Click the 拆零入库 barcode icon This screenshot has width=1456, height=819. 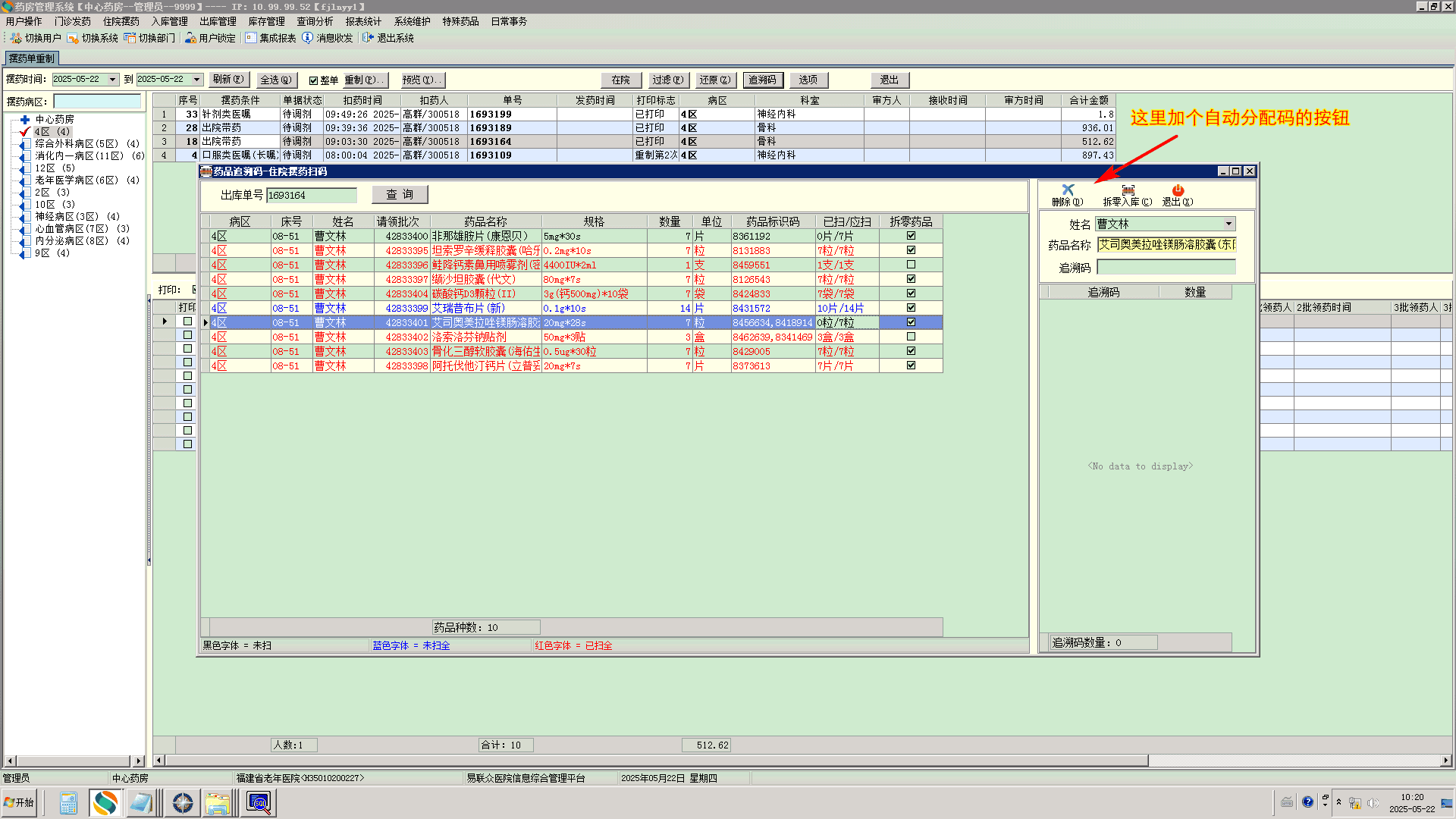point(1128,190)
